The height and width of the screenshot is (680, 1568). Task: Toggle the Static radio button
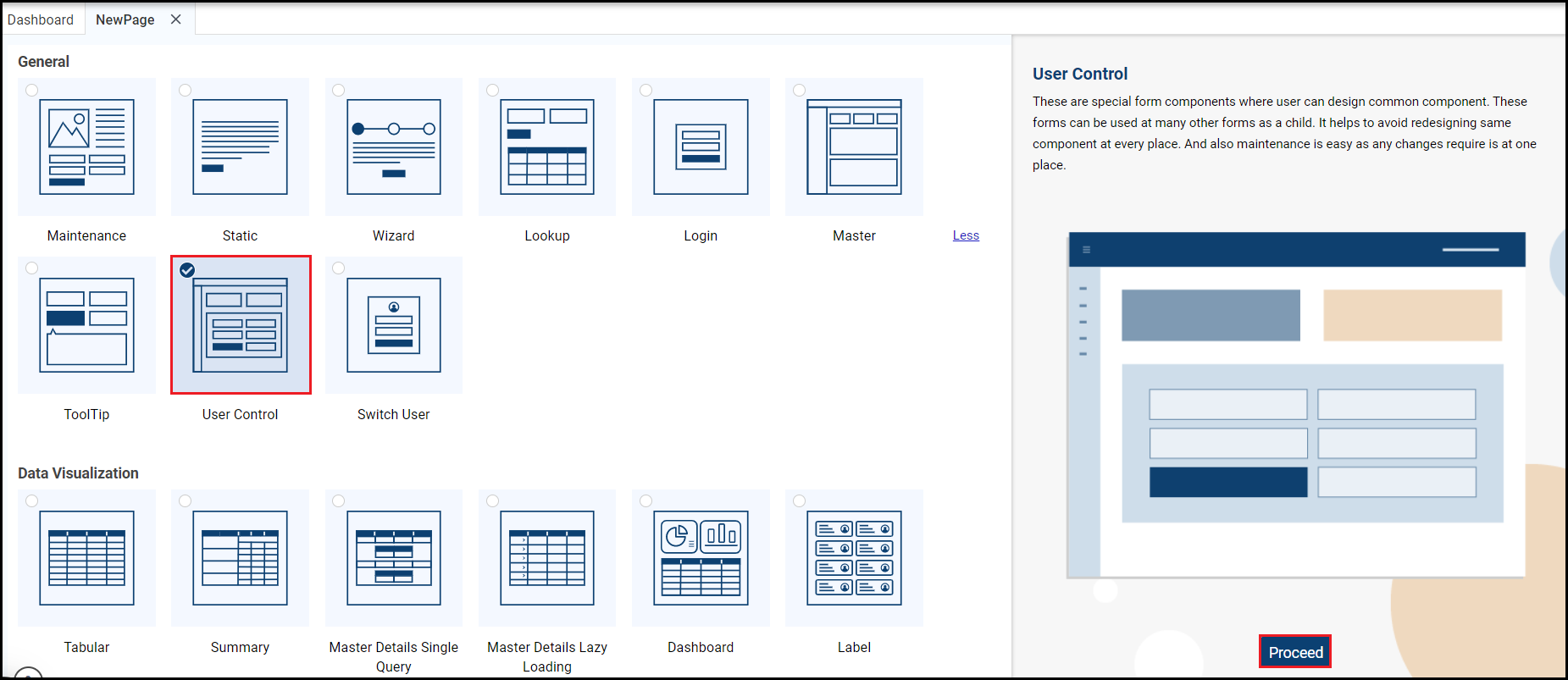(x=186, y=91)
